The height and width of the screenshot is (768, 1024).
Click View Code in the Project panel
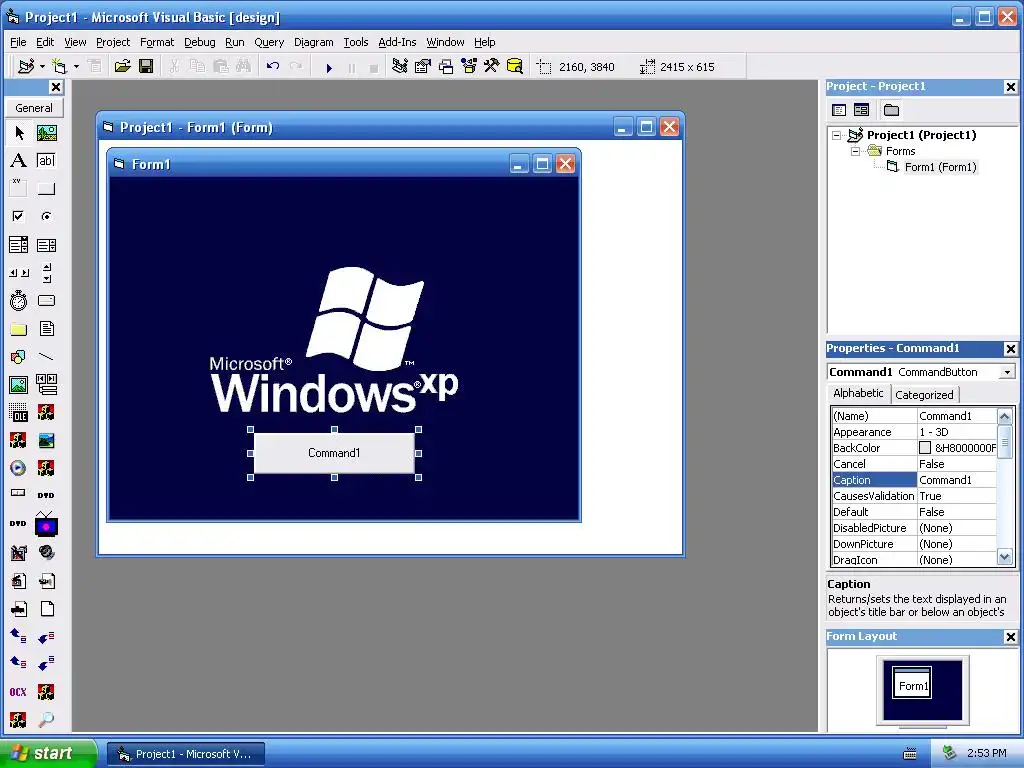coord(839,110)
